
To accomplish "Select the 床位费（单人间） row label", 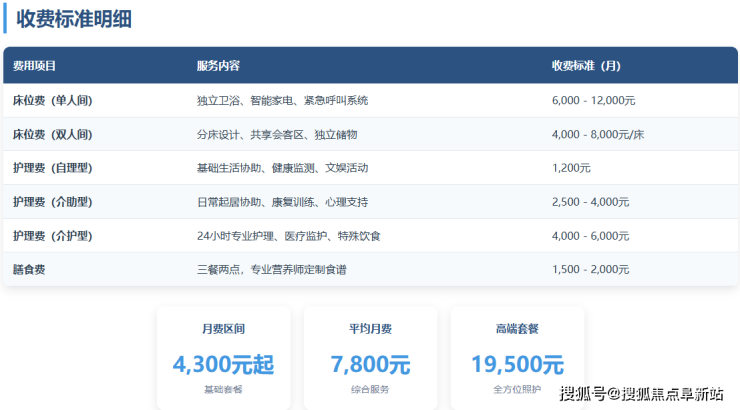I will 52,101.
